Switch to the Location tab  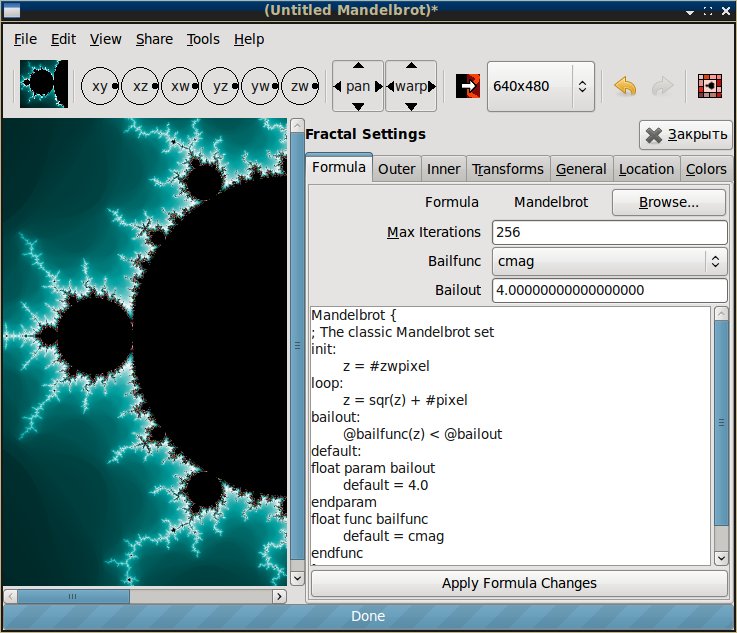point(646,169)
